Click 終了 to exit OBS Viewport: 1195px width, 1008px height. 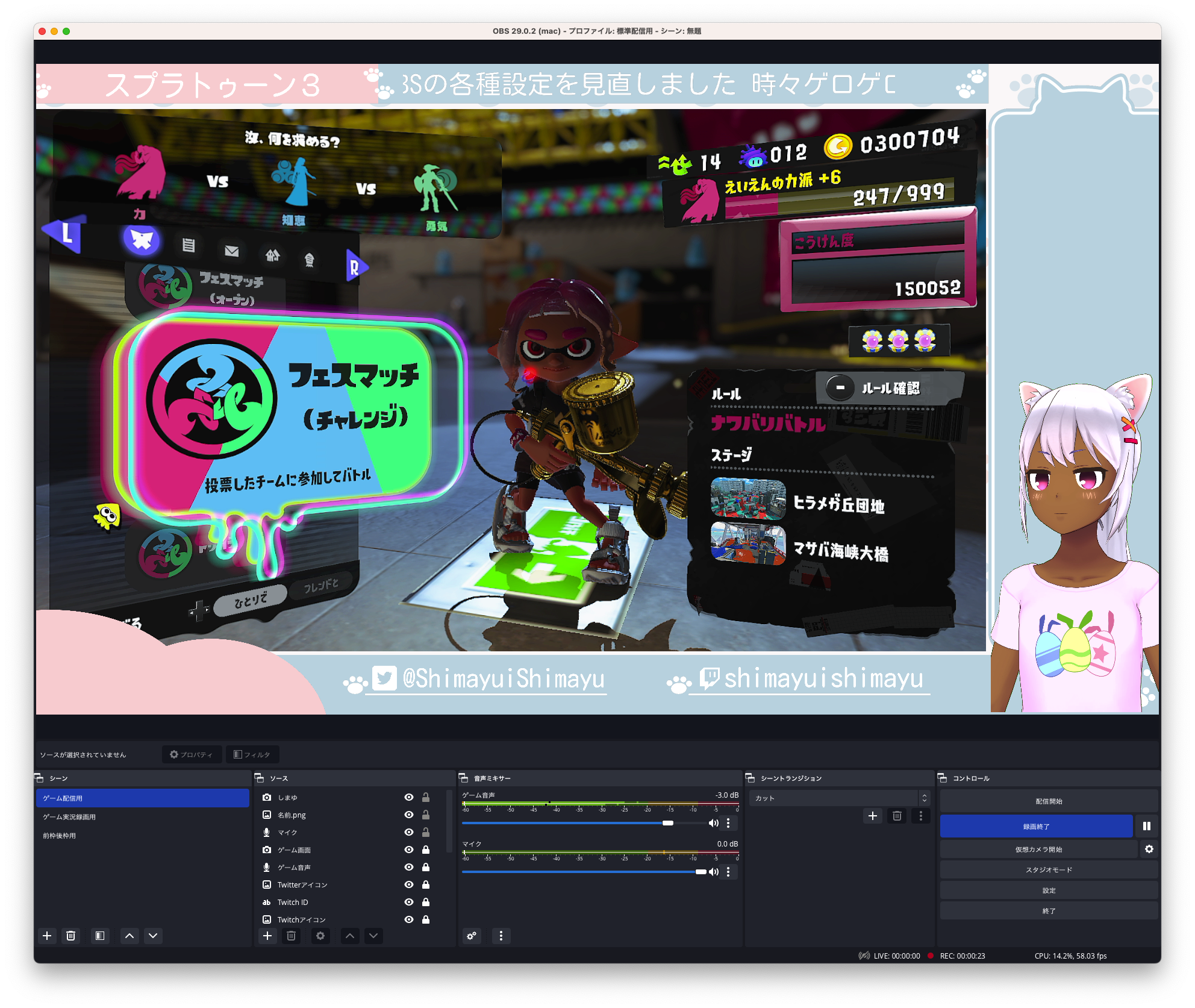click(1049, 910)
